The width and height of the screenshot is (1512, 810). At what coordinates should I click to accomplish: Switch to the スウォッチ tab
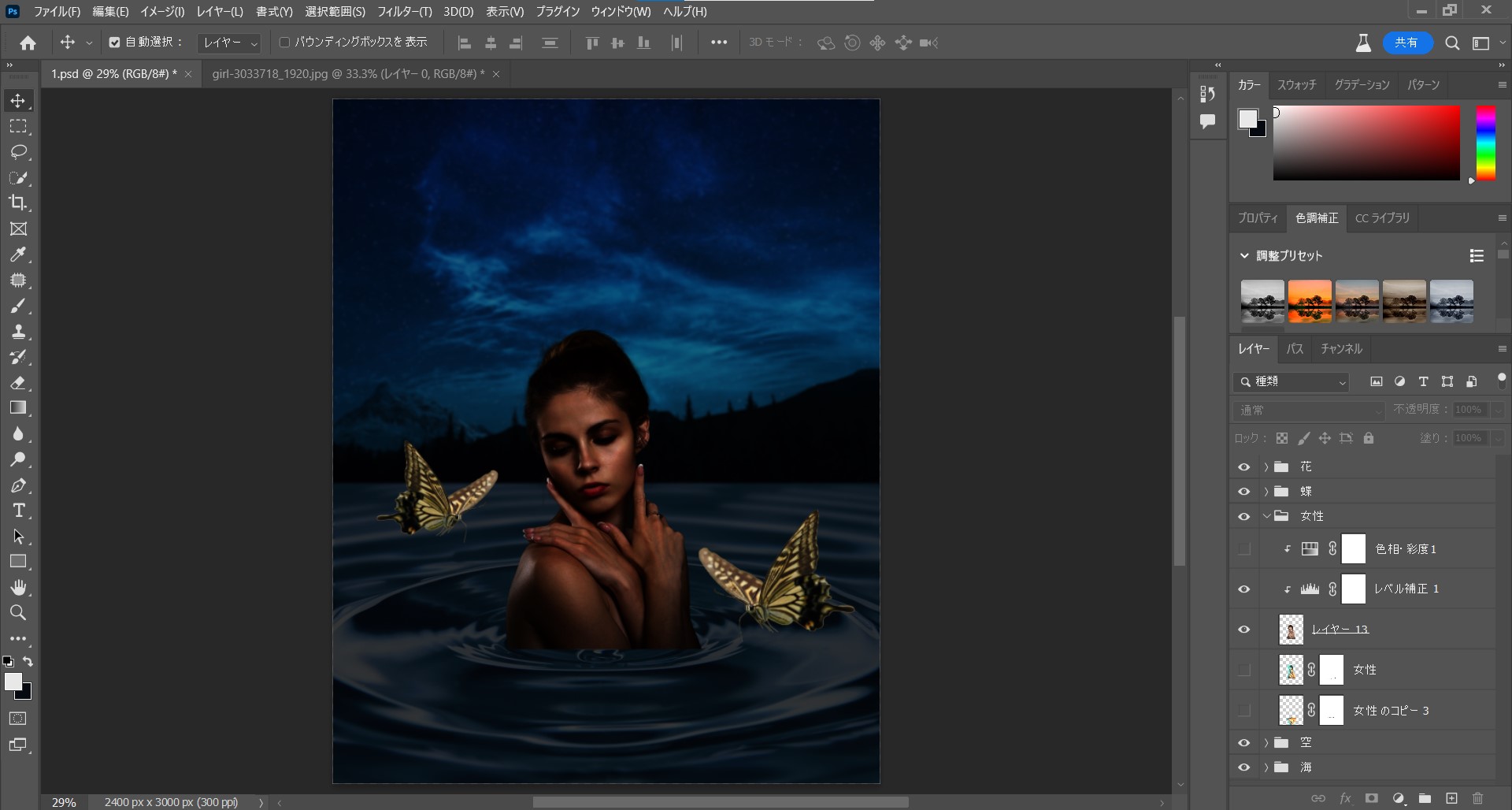pos(1297,85)
